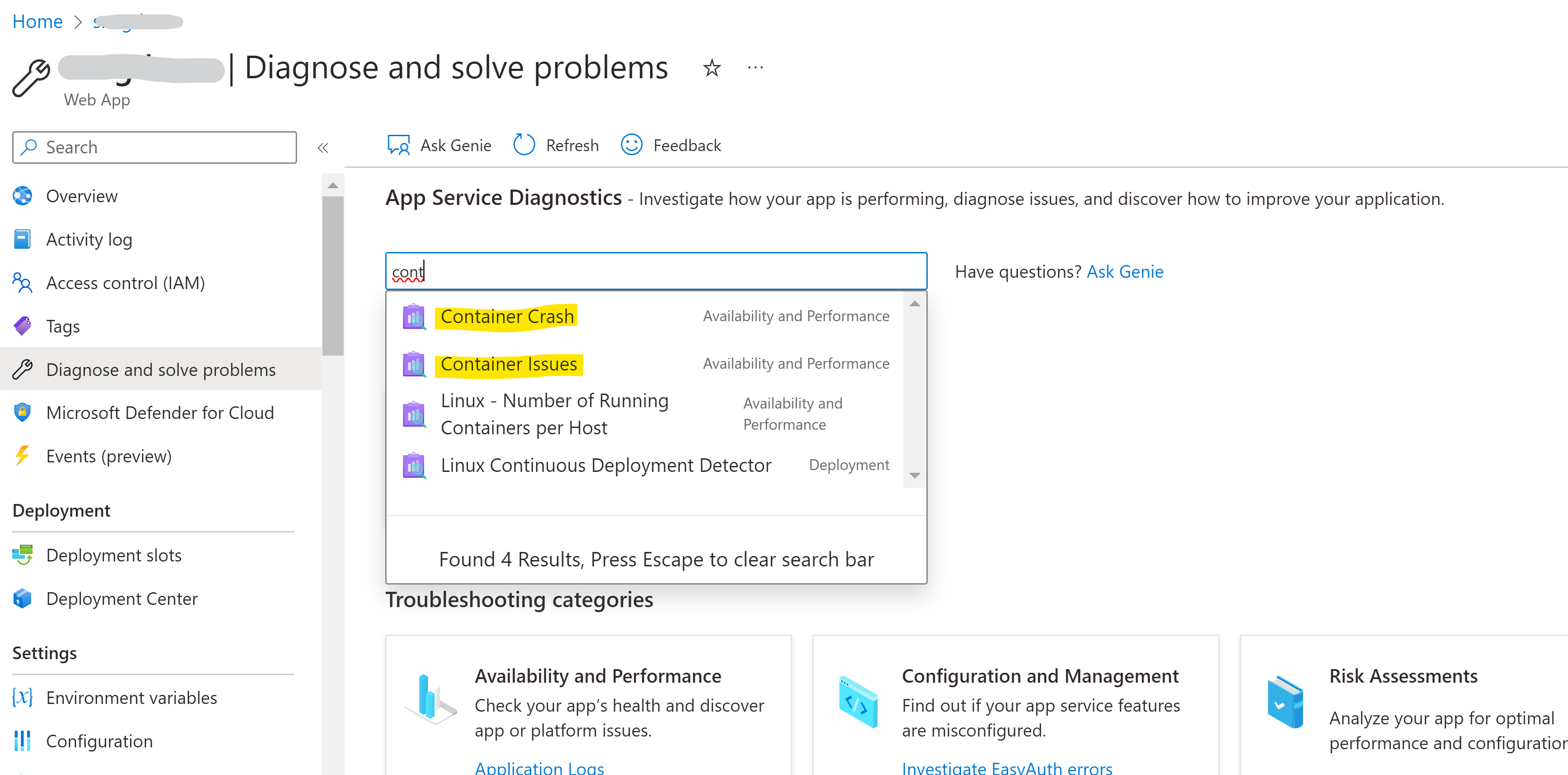Open Tags via the purple tag icon
This screenshot has height=775, width=1568.
[23, 326]
